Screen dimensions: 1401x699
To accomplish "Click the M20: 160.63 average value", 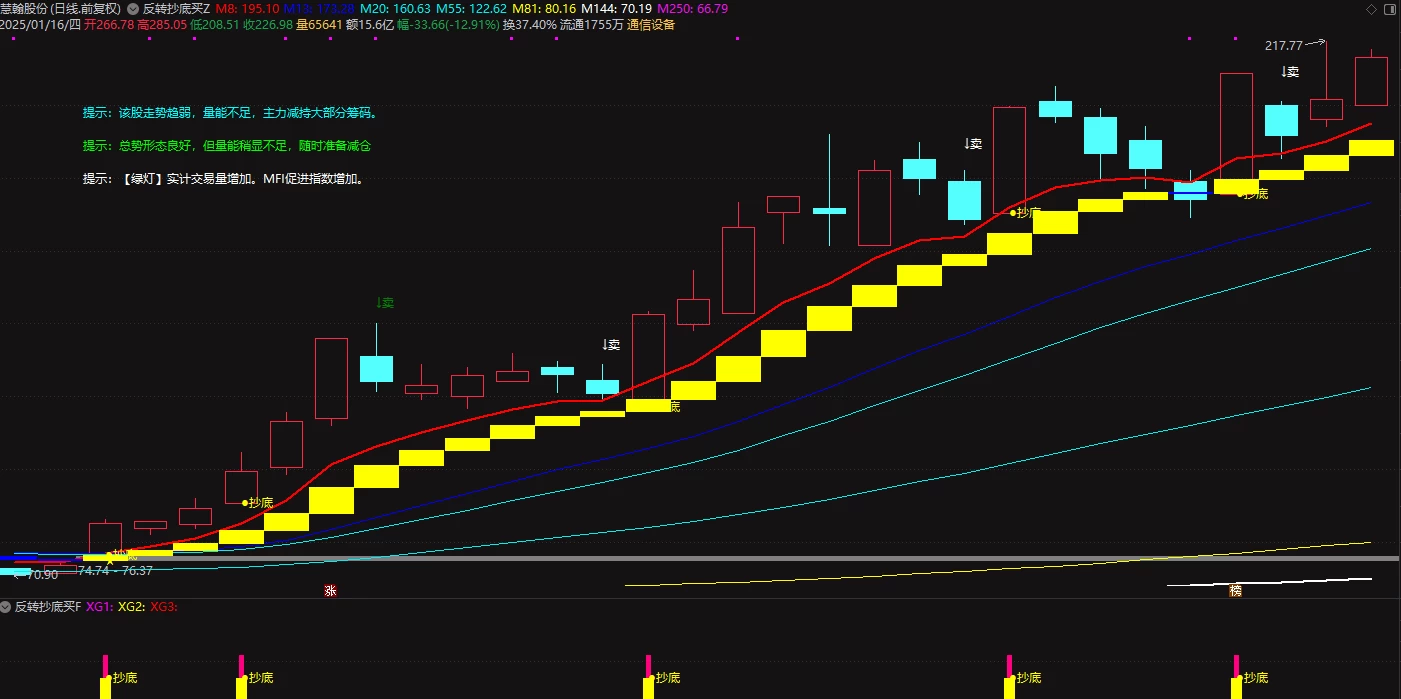I will coord(393,8).
